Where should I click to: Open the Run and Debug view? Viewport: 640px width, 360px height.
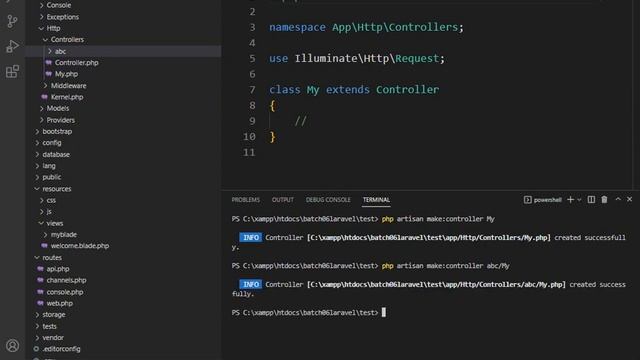[12, 46]
